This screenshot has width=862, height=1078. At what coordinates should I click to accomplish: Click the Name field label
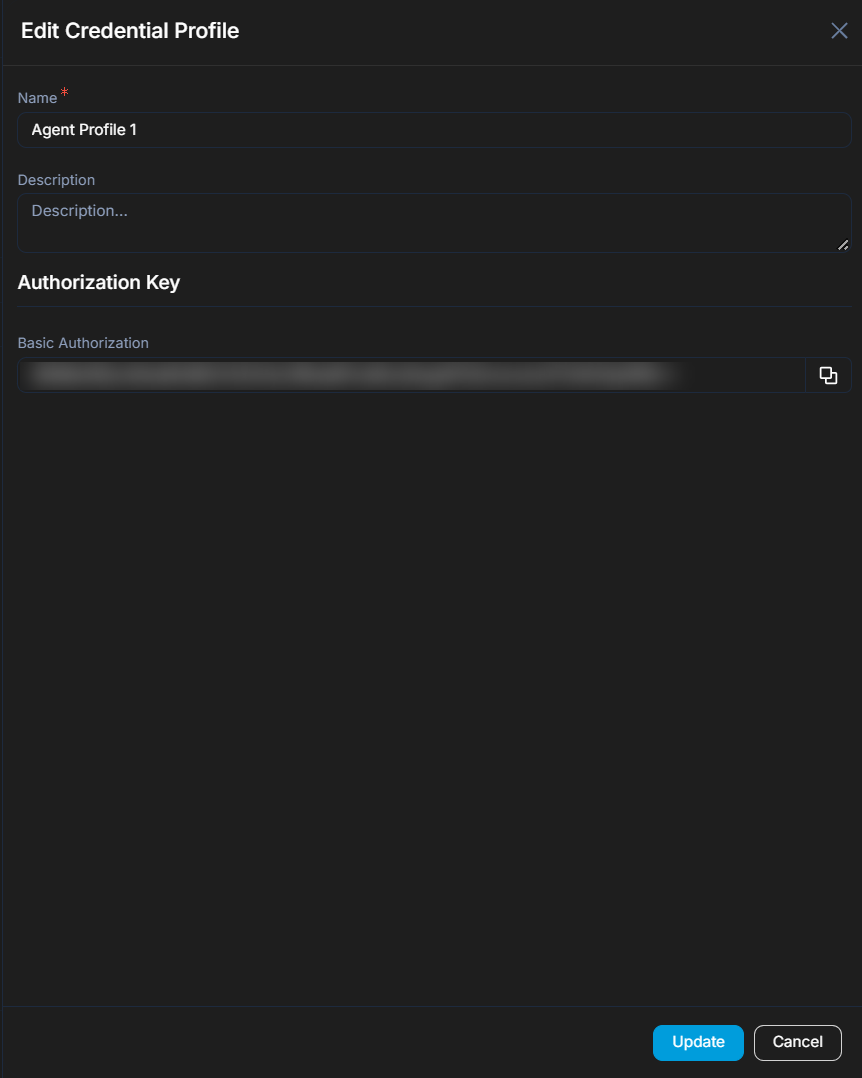[x=37, y=98]
